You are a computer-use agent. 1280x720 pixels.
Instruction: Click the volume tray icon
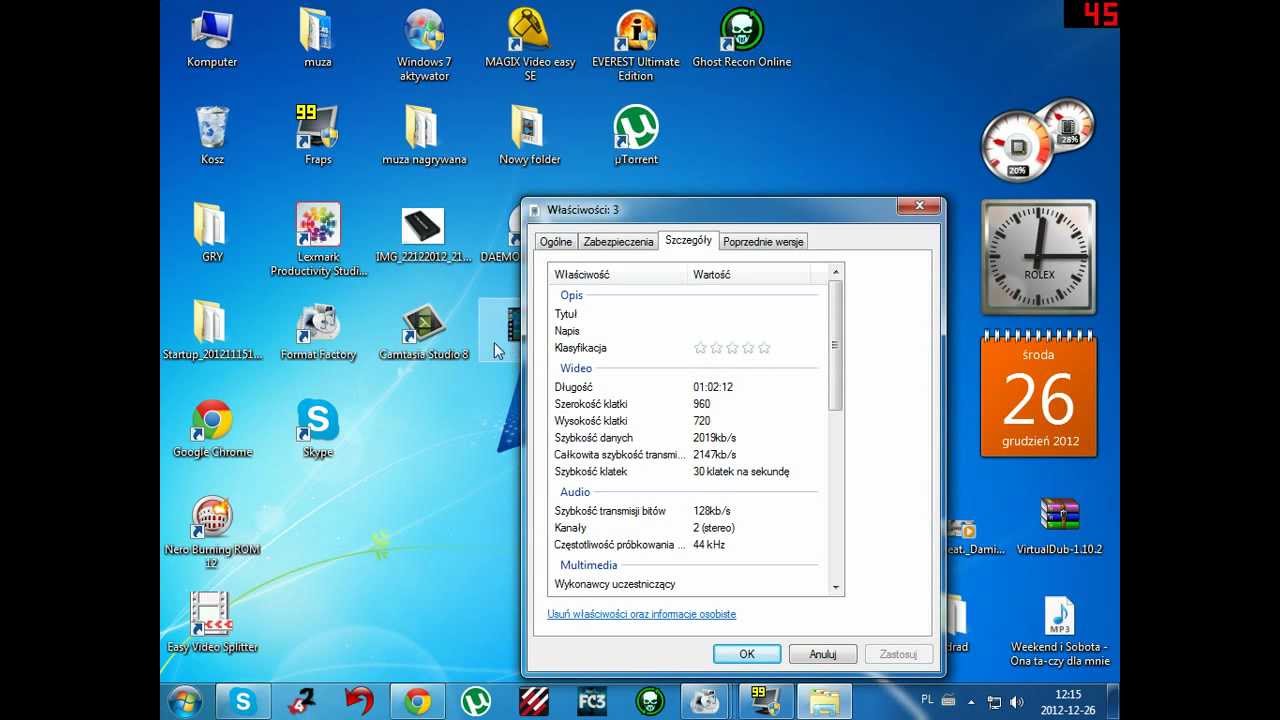tap(1017, 701)
